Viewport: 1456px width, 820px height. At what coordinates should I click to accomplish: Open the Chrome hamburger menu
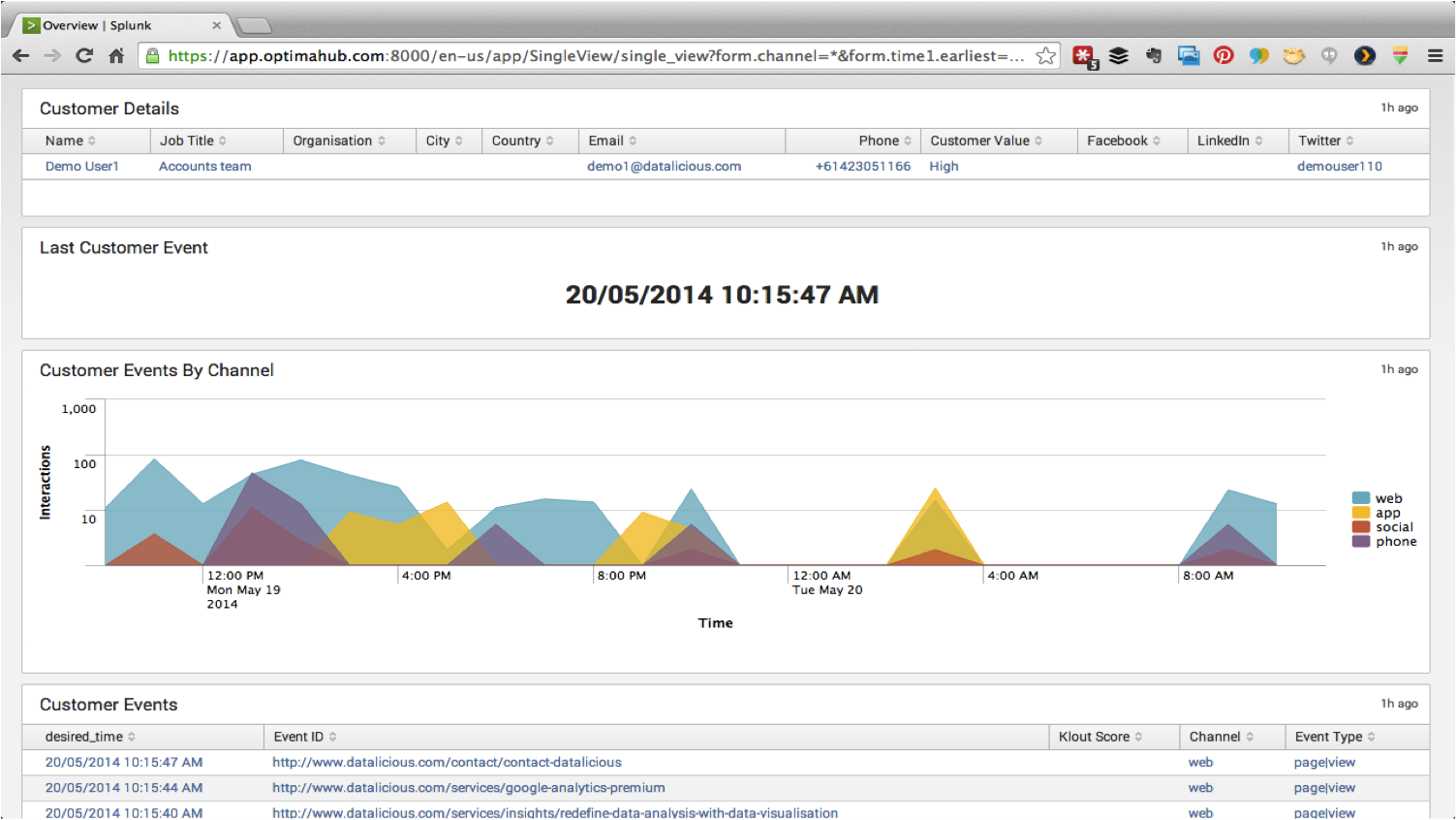1435,56
